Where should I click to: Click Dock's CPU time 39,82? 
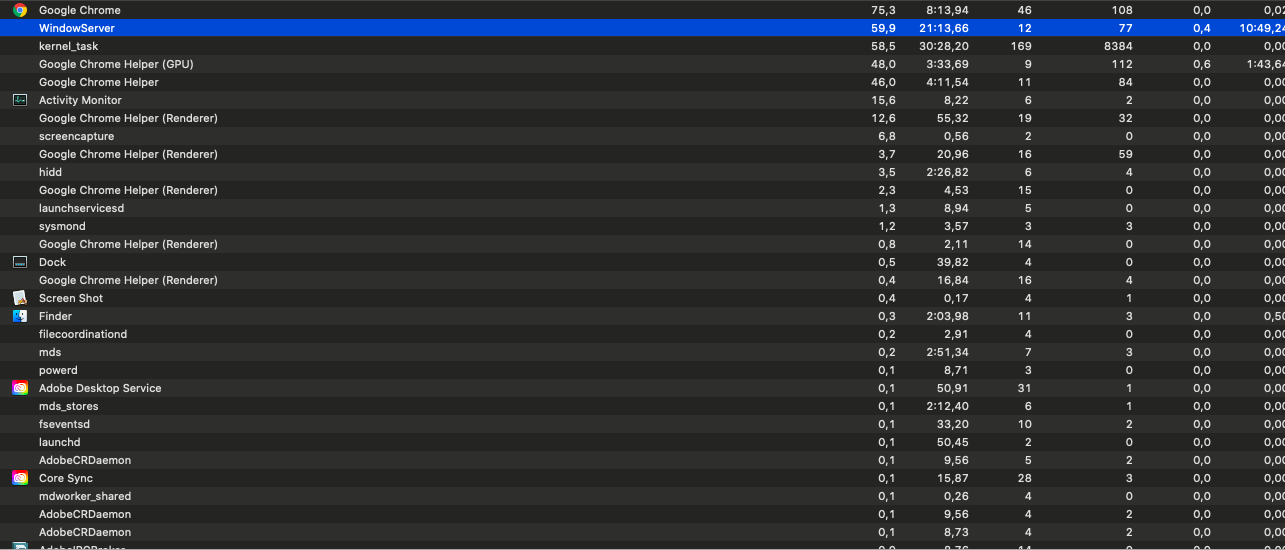click(x=951, y=262)
